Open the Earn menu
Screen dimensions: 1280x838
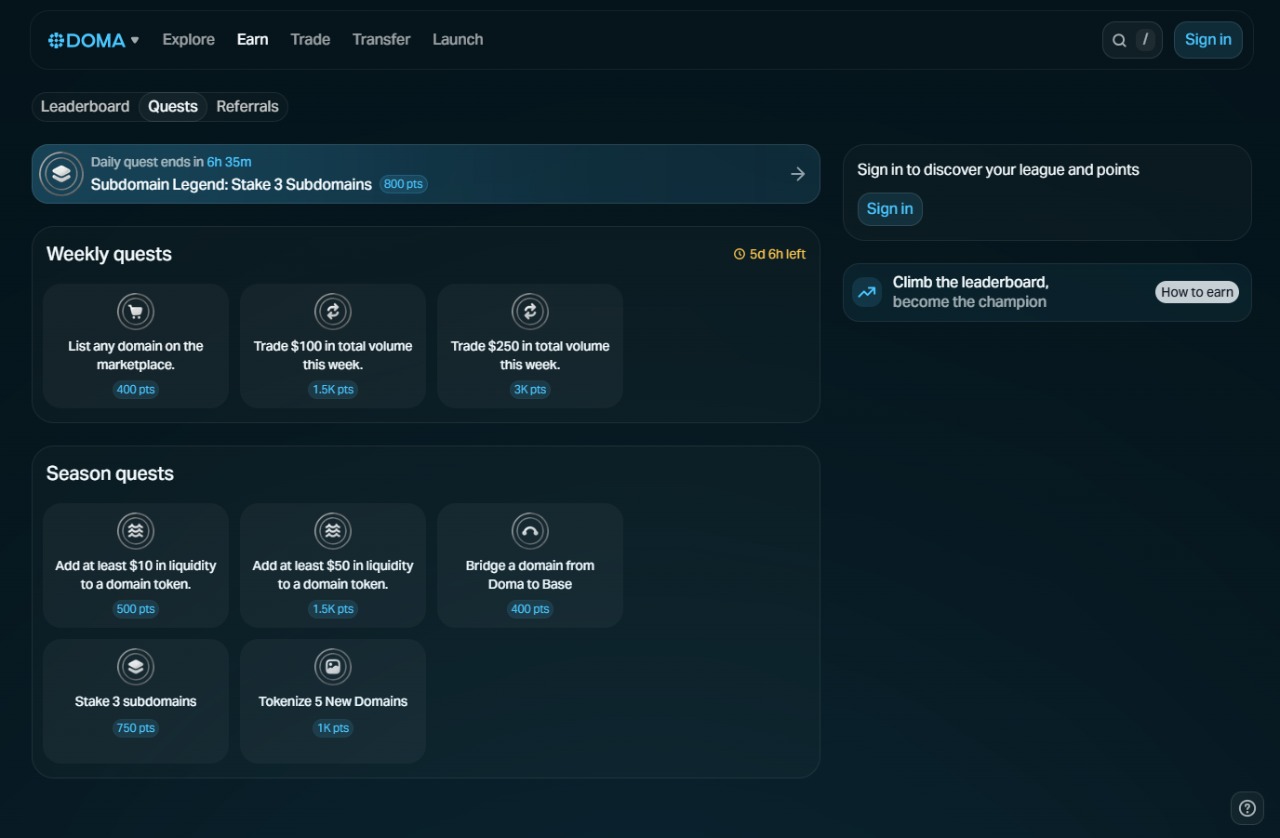click(x=252, y=39)
